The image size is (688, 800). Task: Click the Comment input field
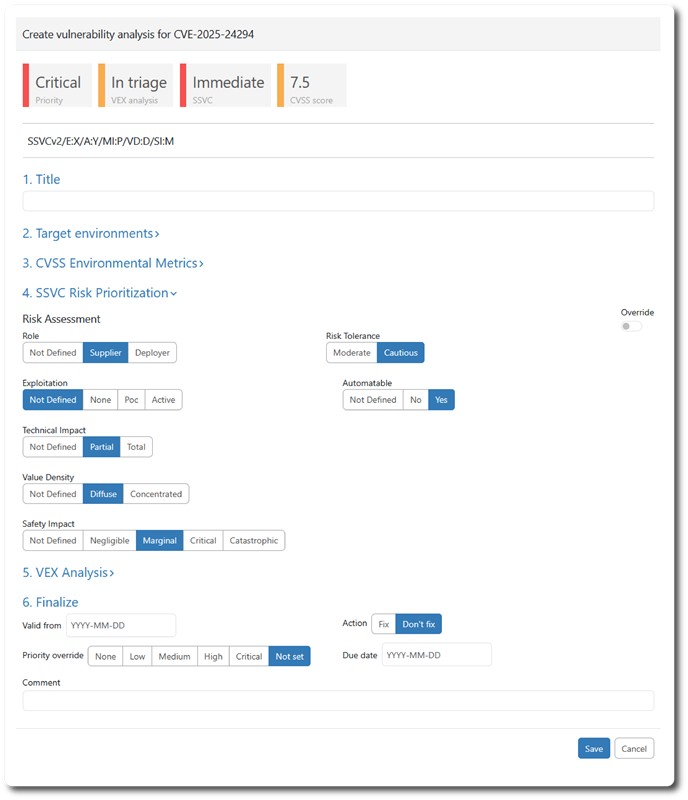pyautogui.click(x=338, y=701)
